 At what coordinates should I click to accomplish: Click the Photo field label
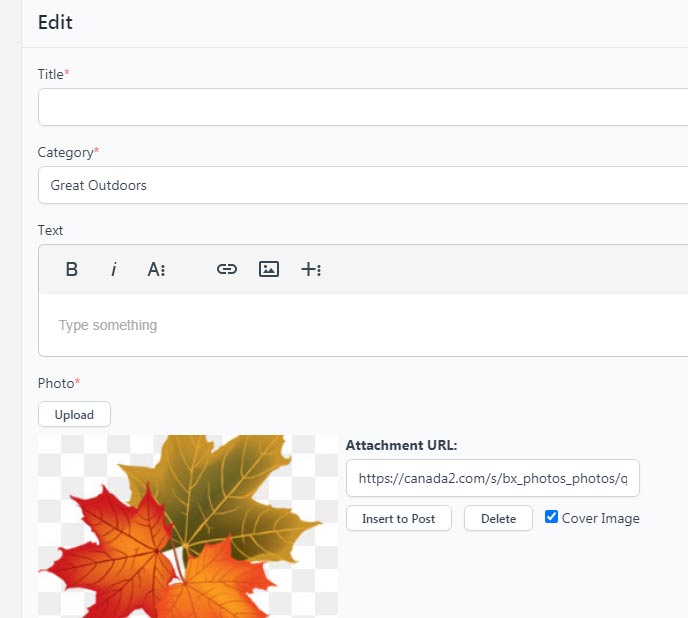[x=56, y=383]
